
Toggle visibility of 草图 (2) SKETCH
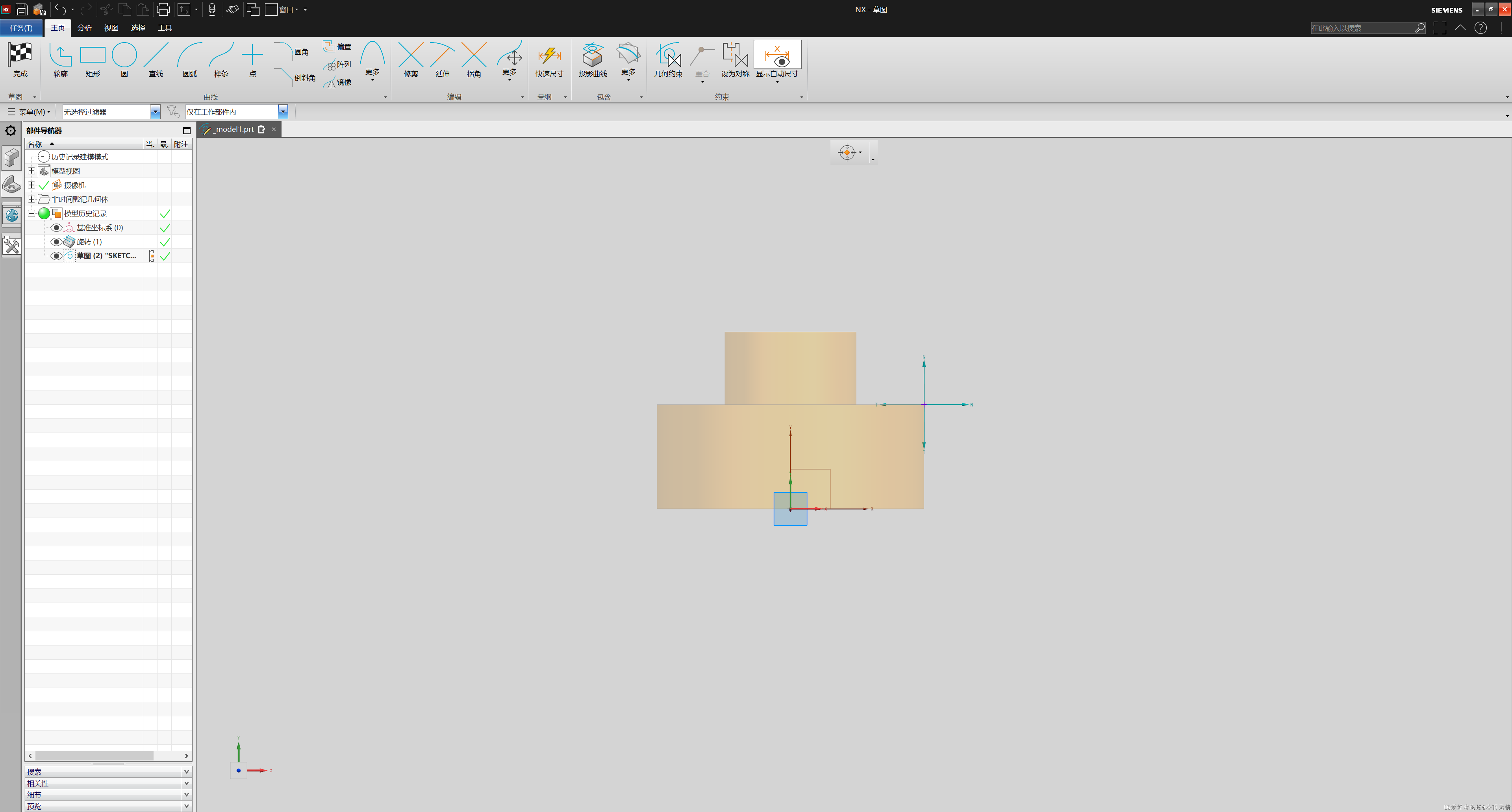pyautogui.click(x=56, y=256)
